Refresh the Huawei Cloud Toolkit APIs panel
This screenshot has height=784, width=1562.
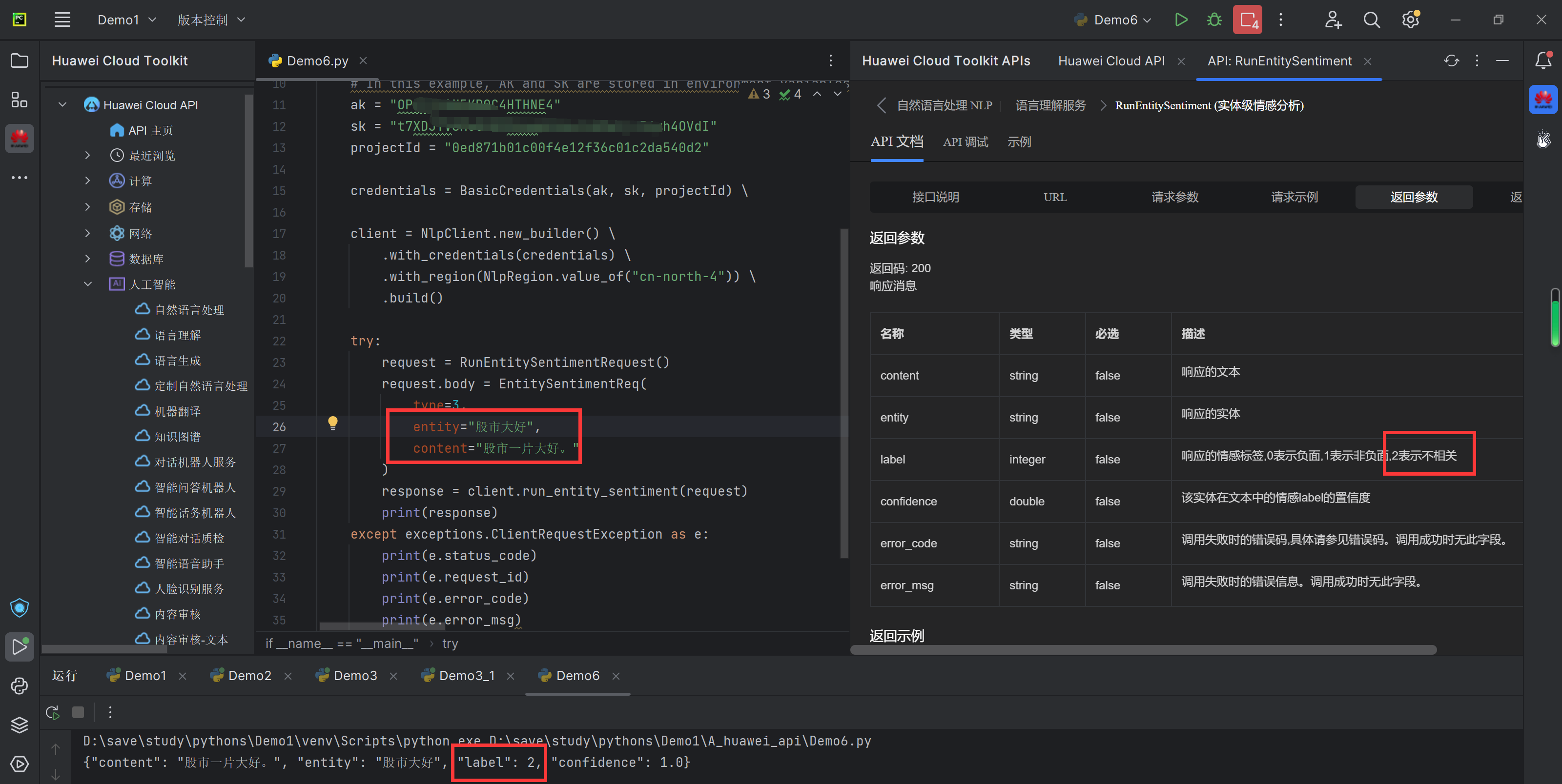[x=1451, y=60]
